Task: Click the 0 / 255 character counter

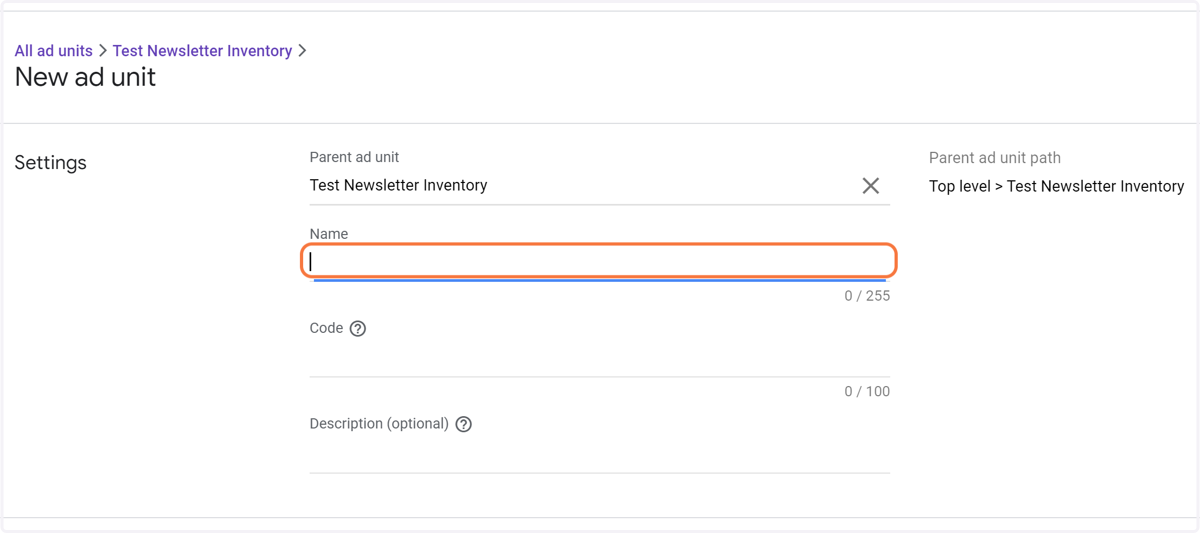Action: click(x=867, y=296)
